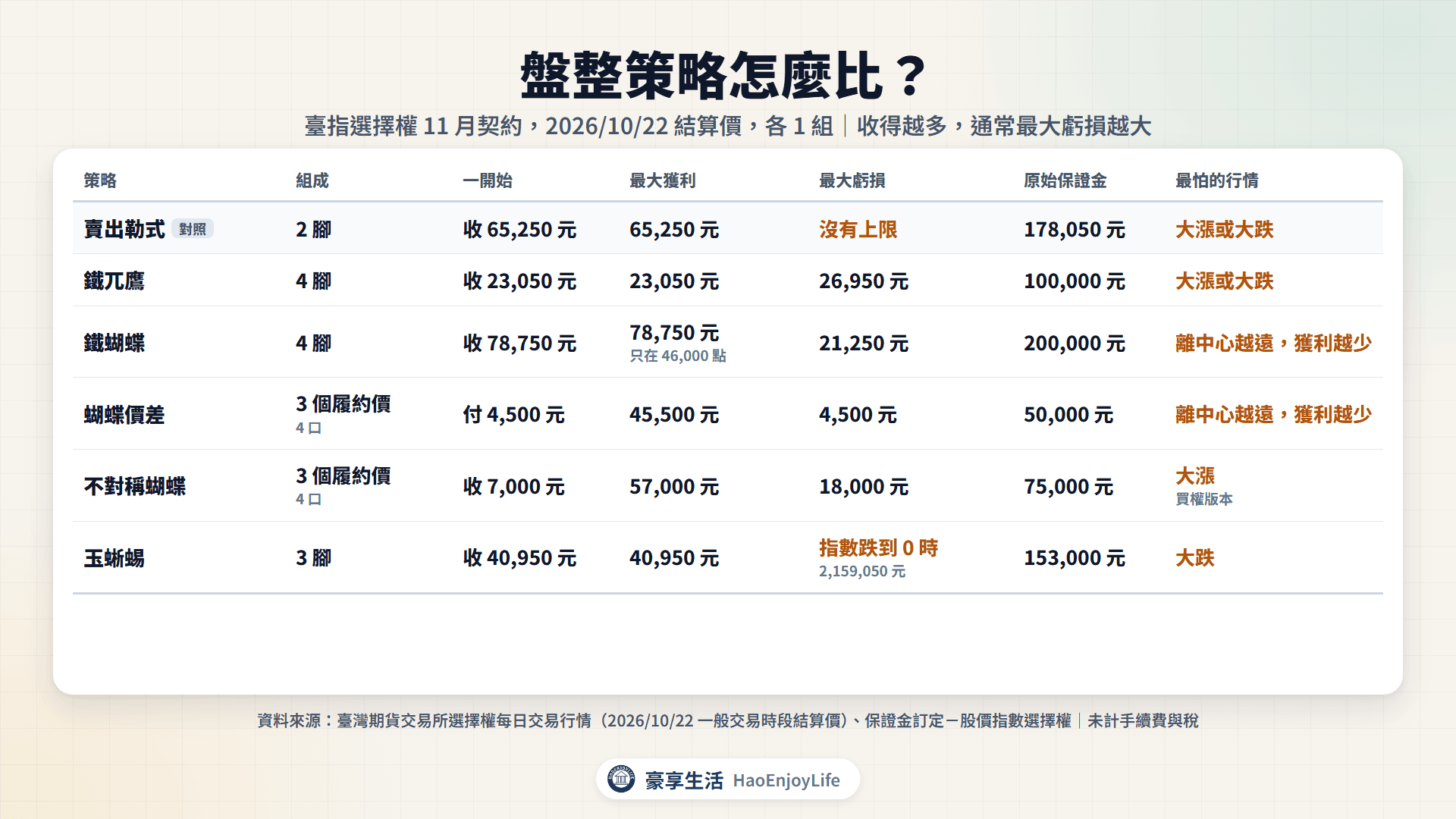Click the 收 65,250 元 cell
Image resolution: width=1456 pixels, height=819 pixels.
tap(519, 229)
